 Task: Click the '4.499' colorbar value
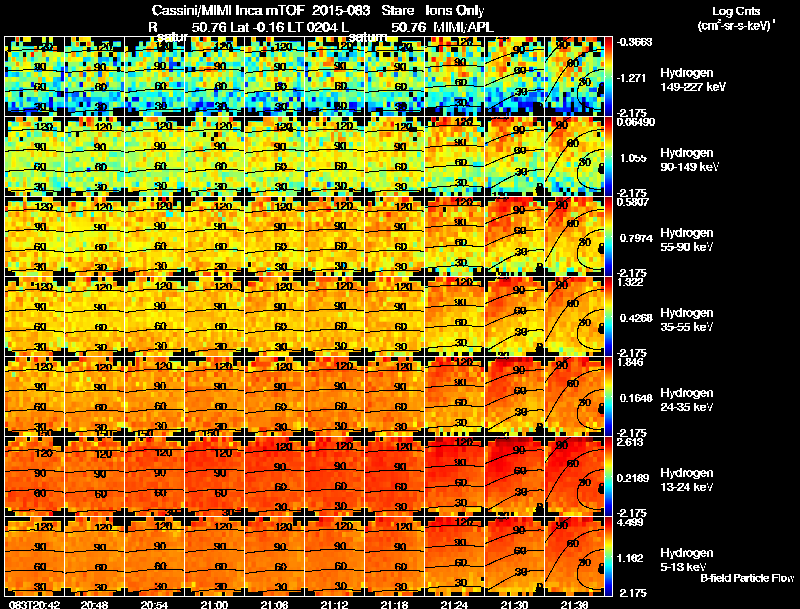[x=630, y=523]
